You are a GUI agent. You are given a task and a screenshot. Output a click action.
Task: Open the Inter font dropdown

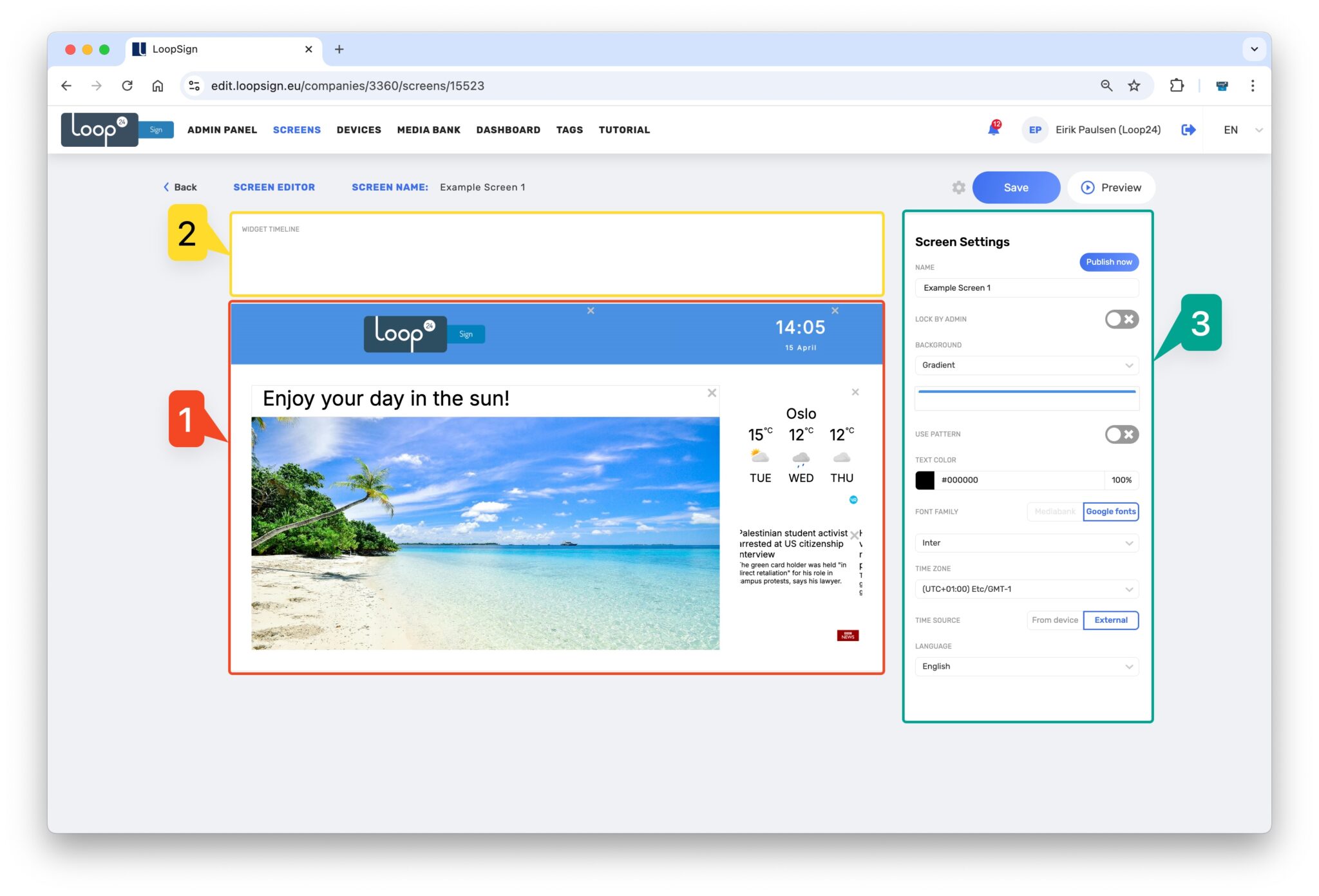pyautogui.click(x=1027, y=543)
